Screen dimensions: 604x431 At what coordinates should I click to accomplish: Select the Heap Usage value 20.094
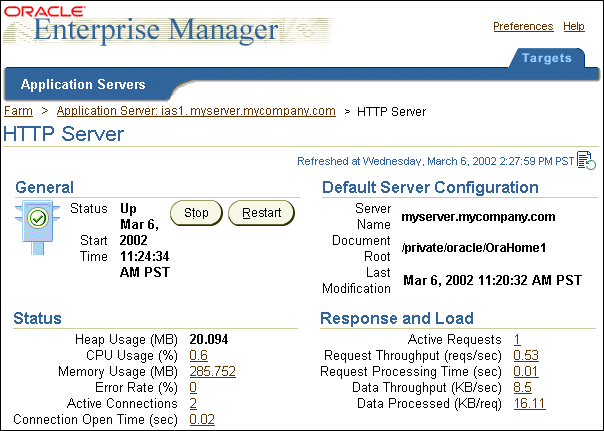[209, 339]
